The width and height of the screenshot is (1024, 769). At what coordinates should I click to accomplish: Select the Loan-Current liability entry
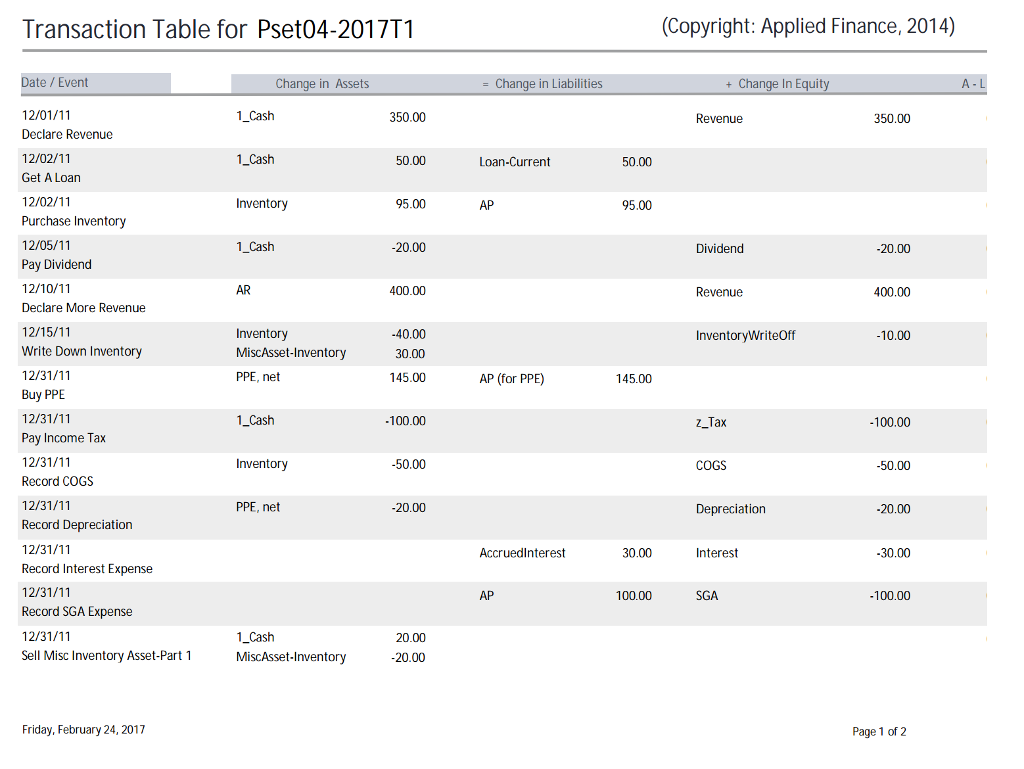(x=514, y=162)
